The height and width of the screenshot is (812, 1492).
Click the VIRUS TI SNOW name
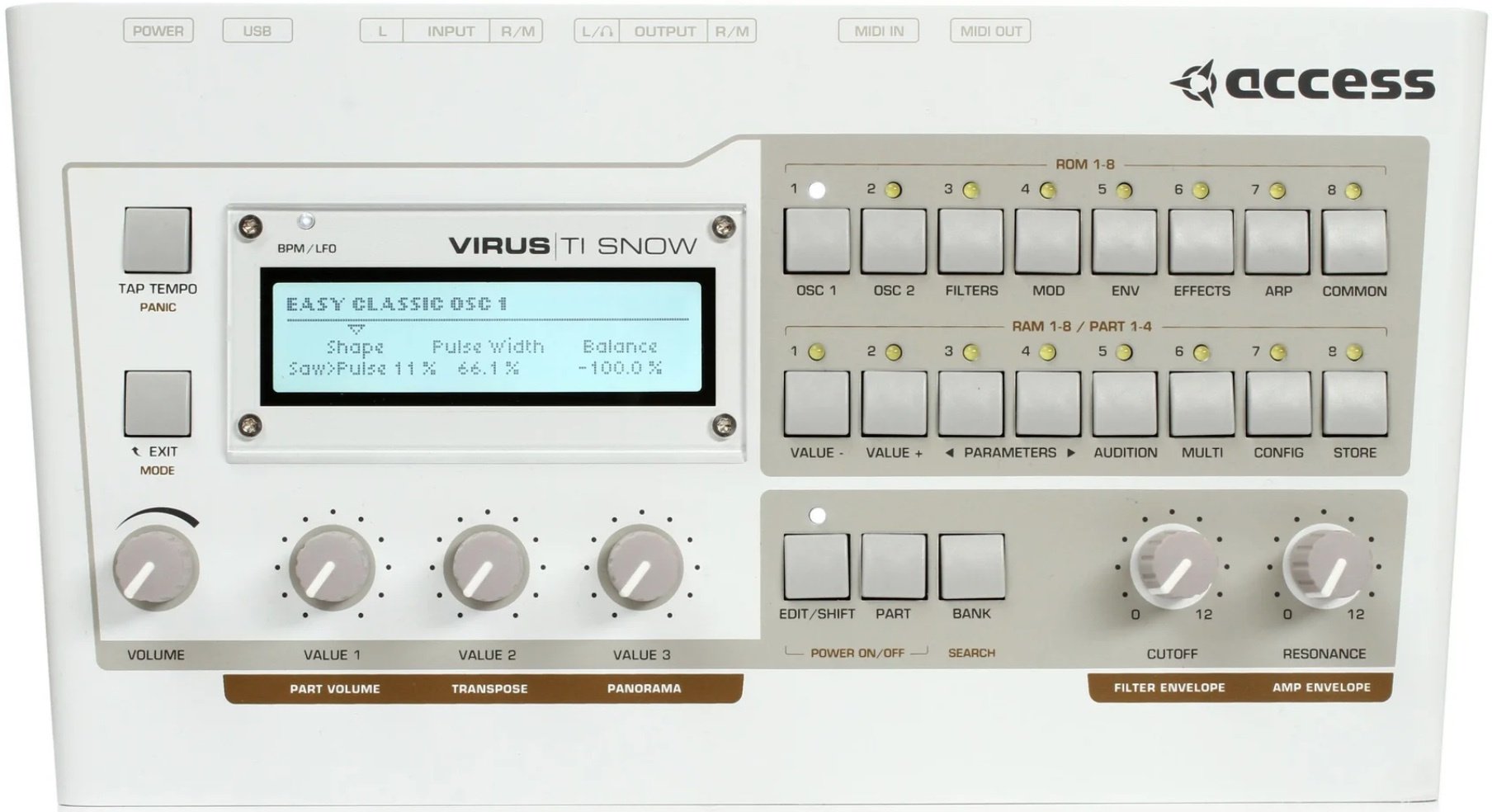573,246
